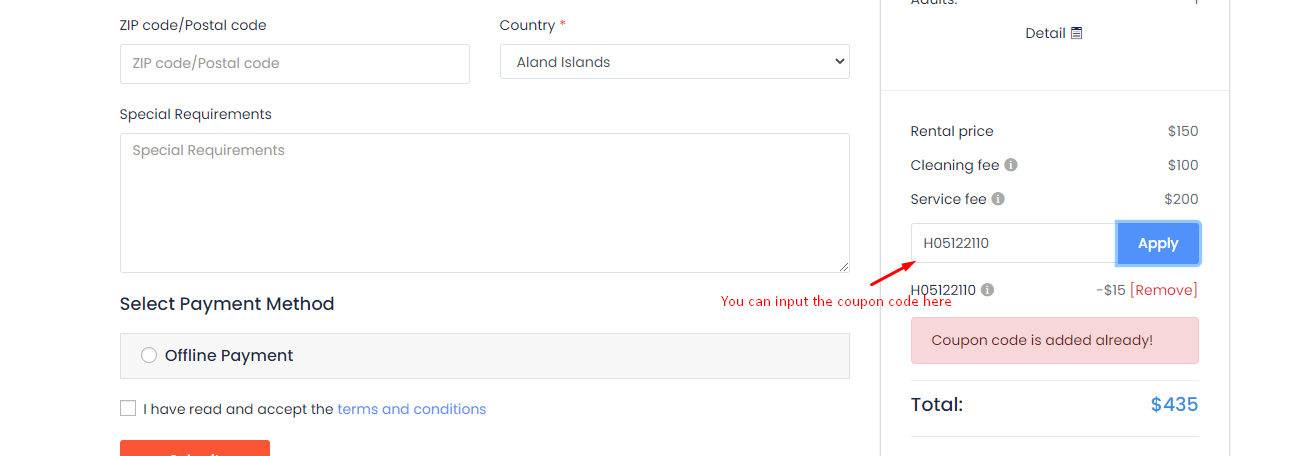Screen dimensions: 1290x456
Task: Click info icon beside applied coupon H05122110
Action: (987, 290)
